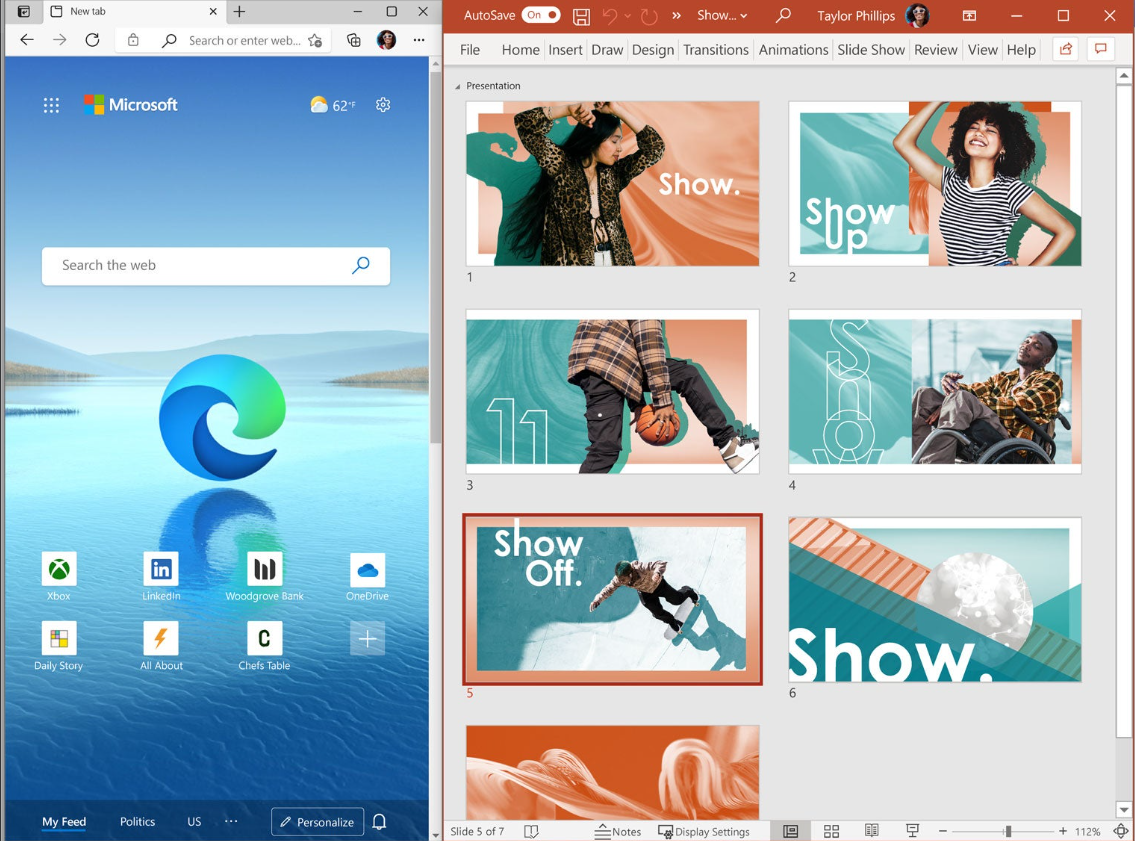Viewport: 1135px width, 841px height.
Task: Click the search magnifier in web search box
Action: click(360, 265)
